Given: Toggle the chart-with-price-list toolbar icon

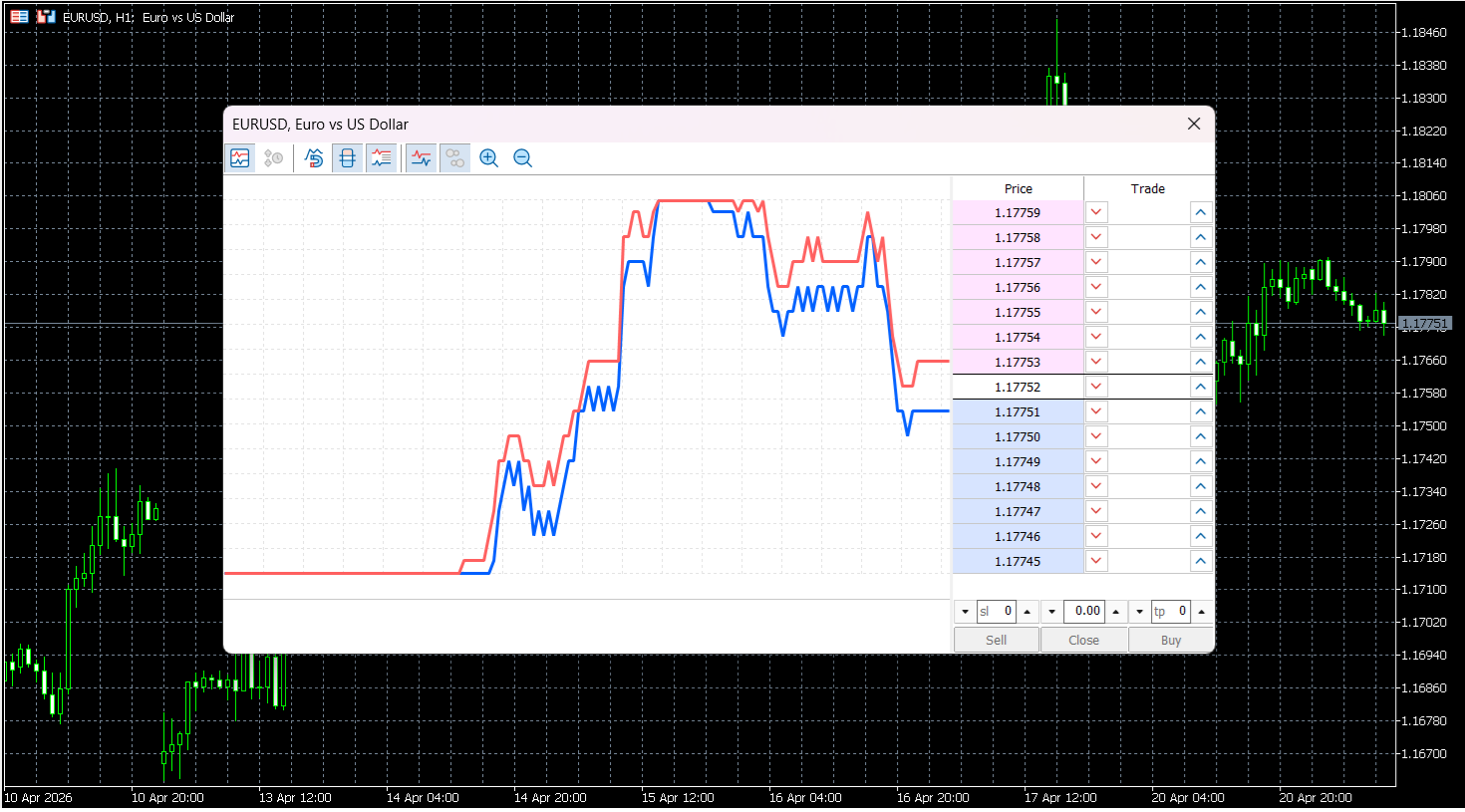Looking at the screenshot, I should click(381, 157).
